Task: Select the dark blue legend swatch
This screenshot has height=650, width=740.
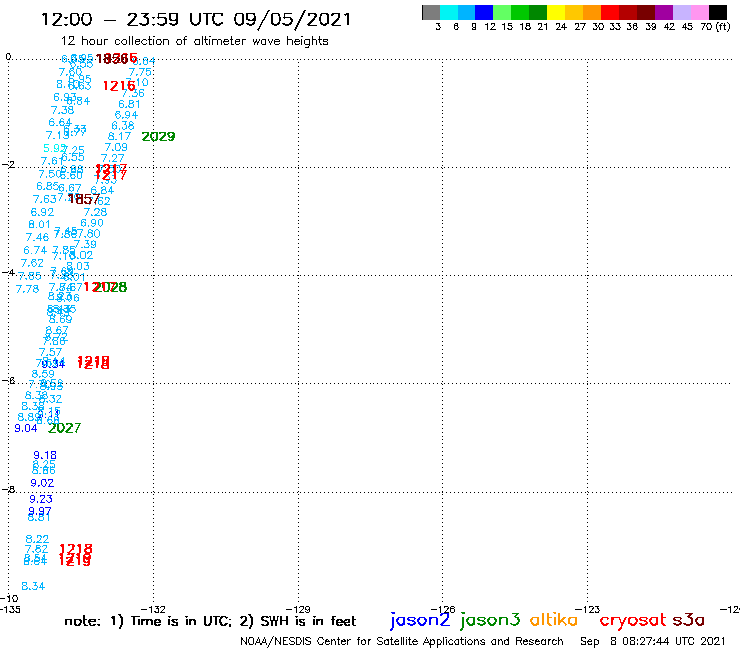Action: click(484, 12)
